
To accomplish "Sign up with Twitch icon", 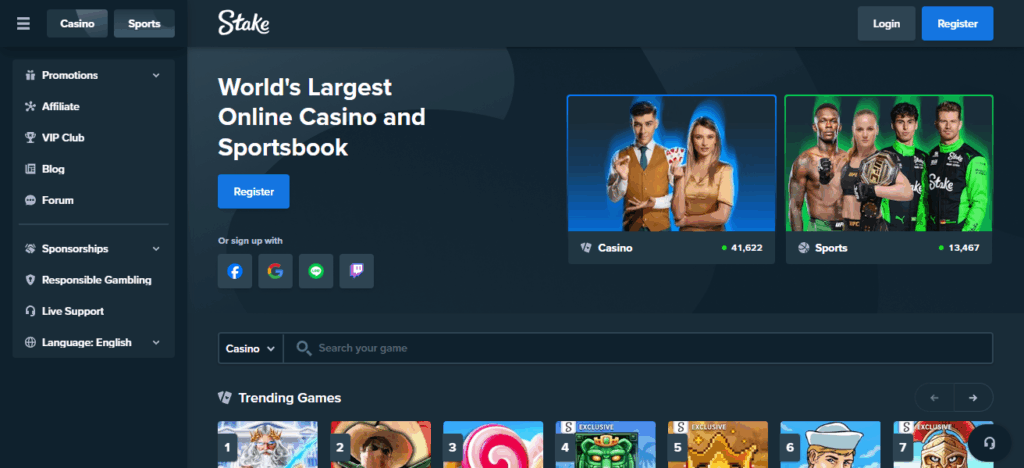I will pos(357,271).
